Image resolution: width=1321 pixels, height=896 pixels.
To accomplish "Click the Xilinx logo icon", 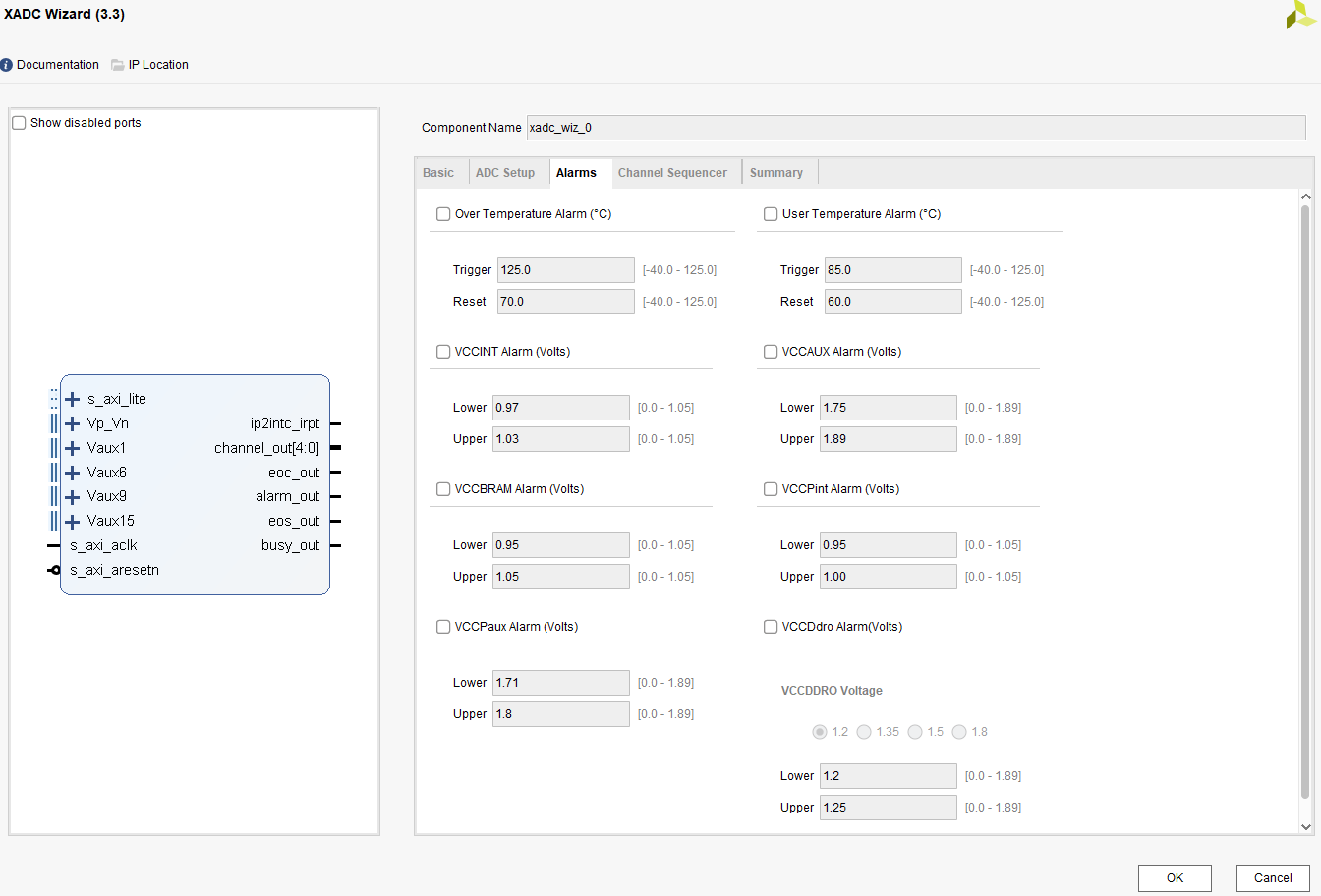I will click(1300, 15).
